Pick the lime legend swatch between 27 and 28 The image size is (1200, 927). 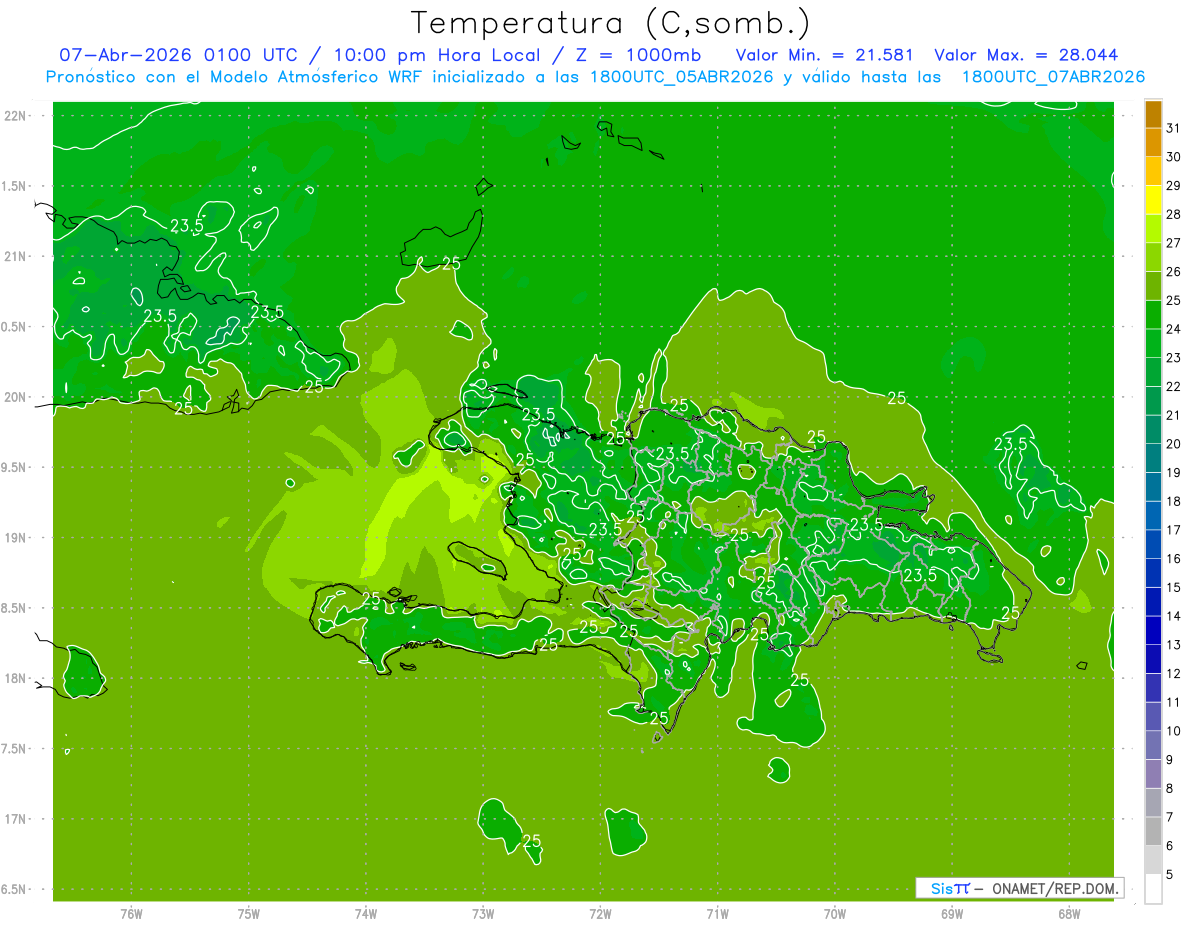1153,229
